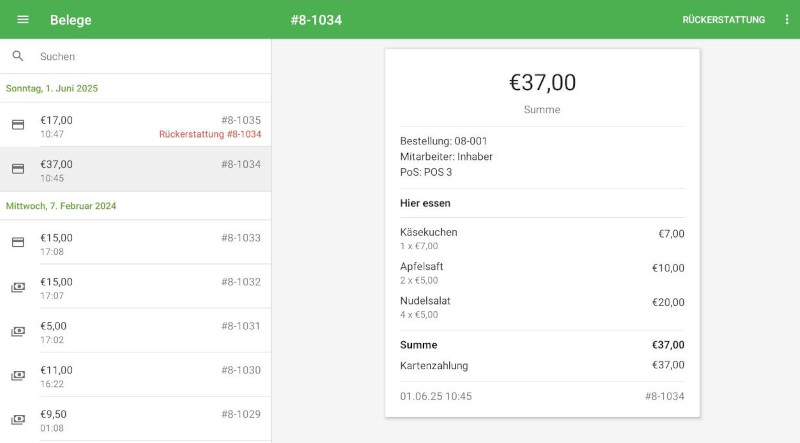Open the red Rückerstattung #8-1034 link

pos(210,134)
